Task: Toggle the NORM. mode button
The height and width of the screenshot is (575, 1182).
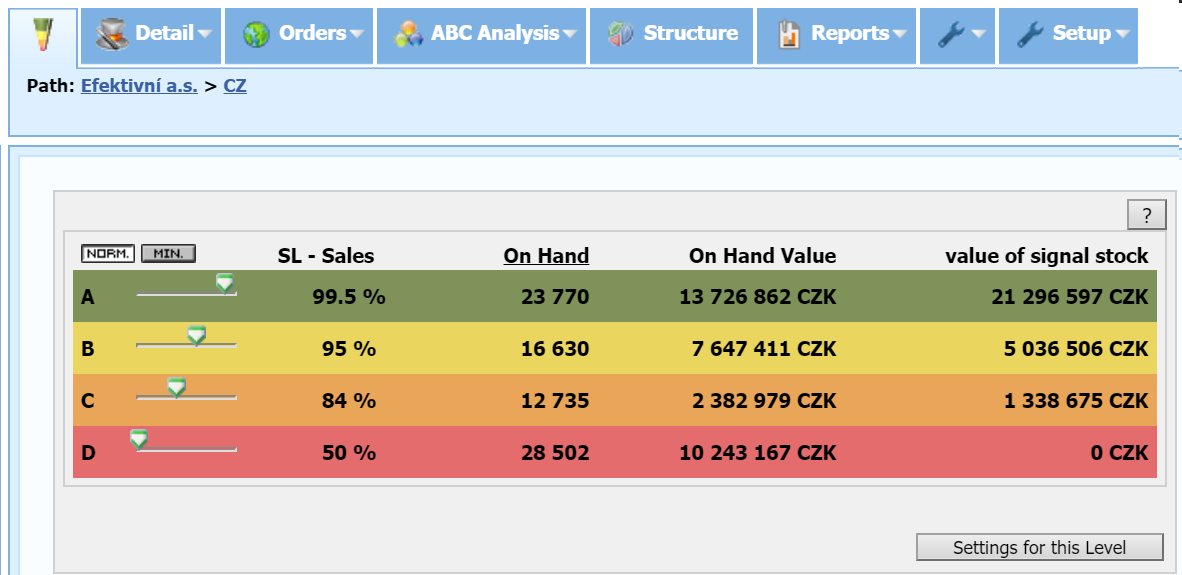Action: (107, 254)
